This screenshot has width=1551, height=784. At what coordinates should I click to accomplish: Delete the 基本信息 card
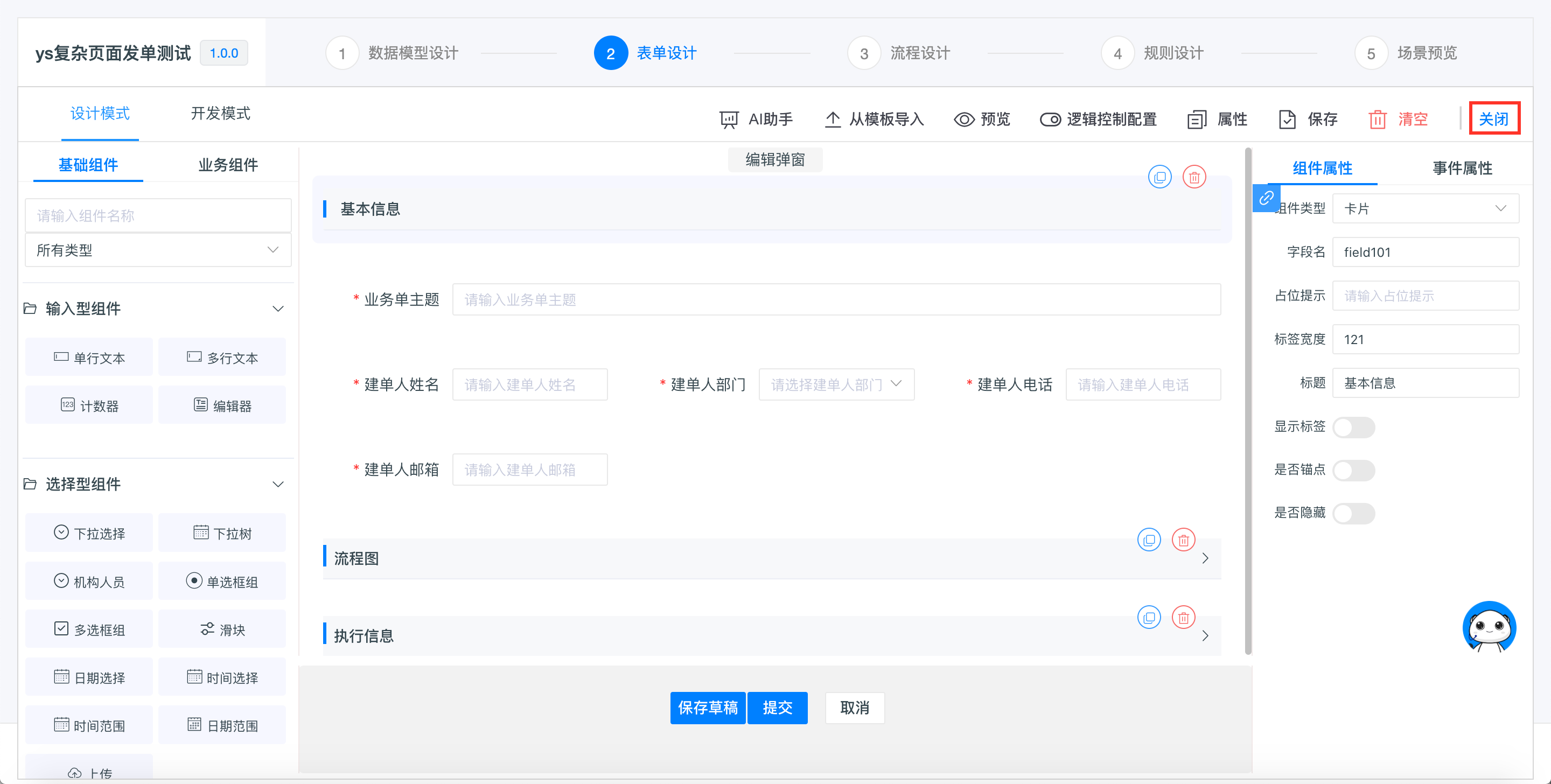pos(1194,177)
